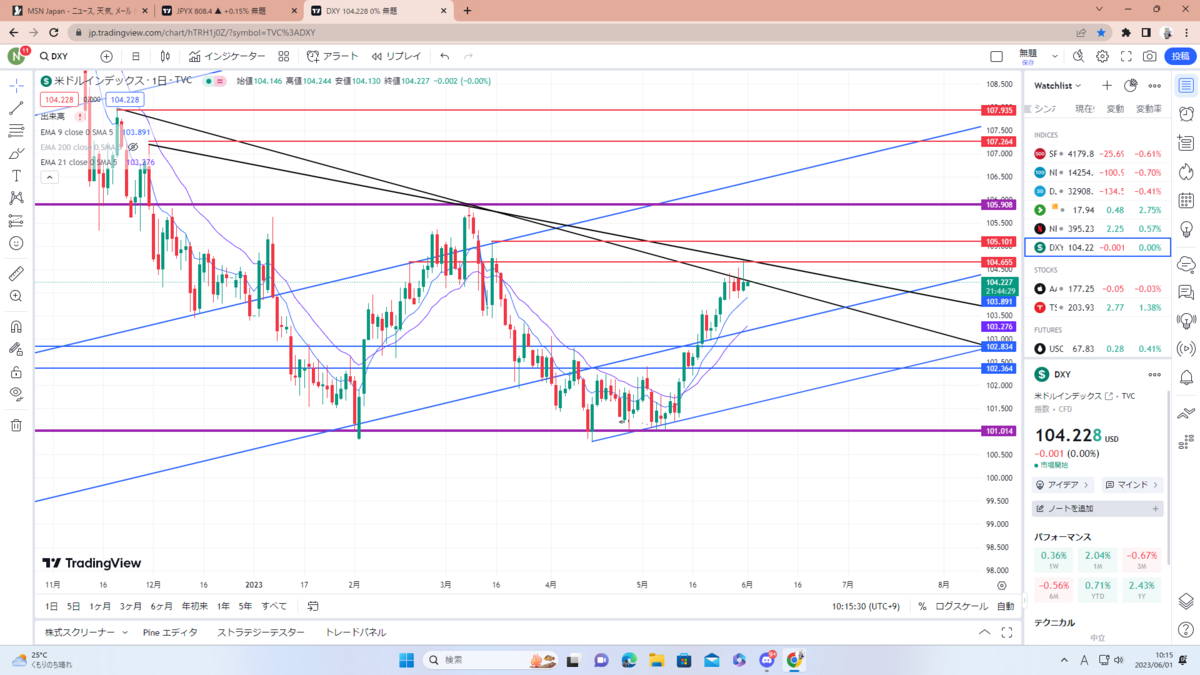This screenshot has width=1200, height=675.
Task: Click ノートを追加 add note field
Action: pyautogui.click(x=1097, y=508)
